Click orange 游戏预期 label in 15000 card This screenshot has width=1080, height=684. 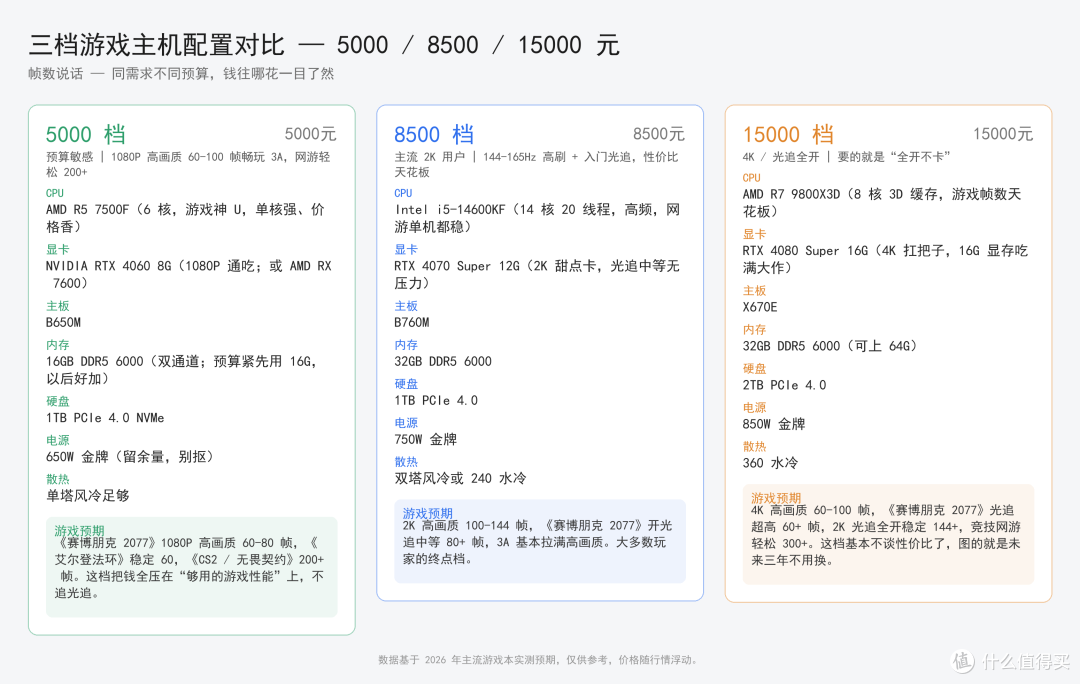[x=776, y=497]
